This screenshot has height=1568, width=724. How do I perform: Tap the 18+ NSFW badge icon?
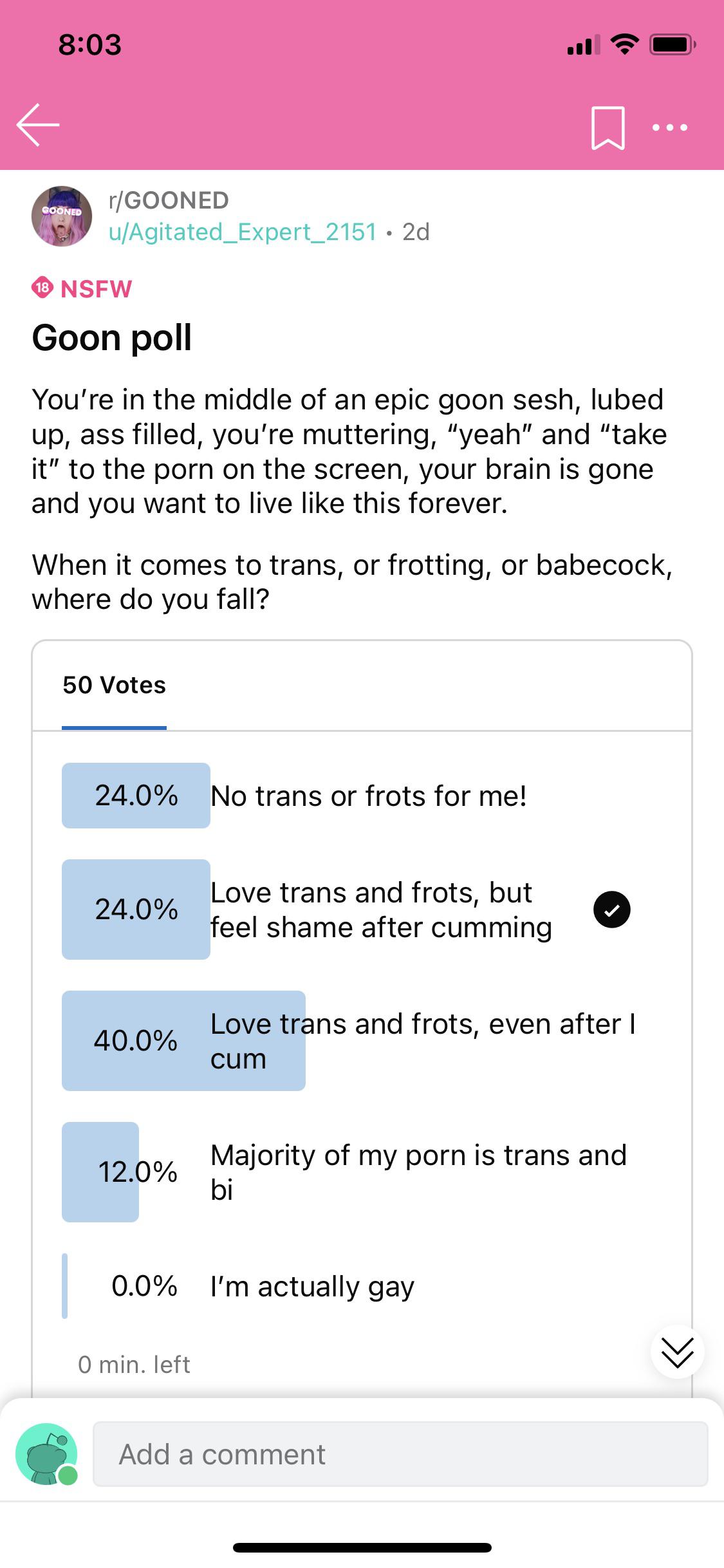click(41, 289)
